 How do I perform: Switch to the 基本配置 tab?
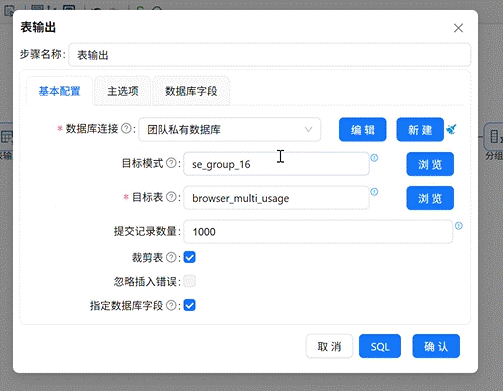(59, 91)
